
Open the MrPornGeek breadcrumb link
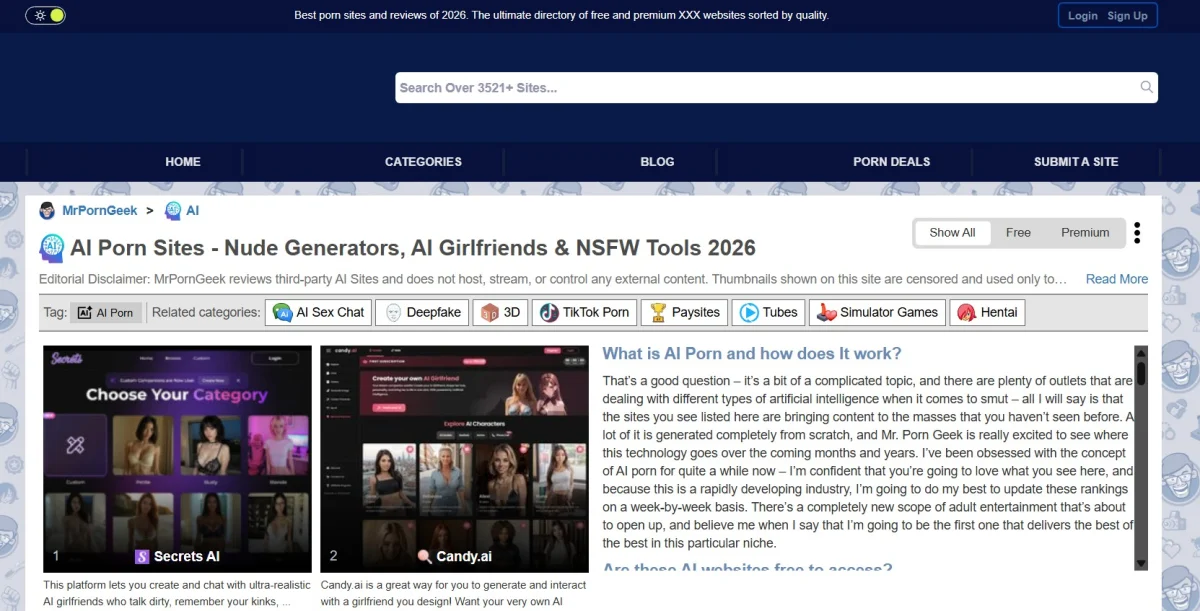point(98,211)
